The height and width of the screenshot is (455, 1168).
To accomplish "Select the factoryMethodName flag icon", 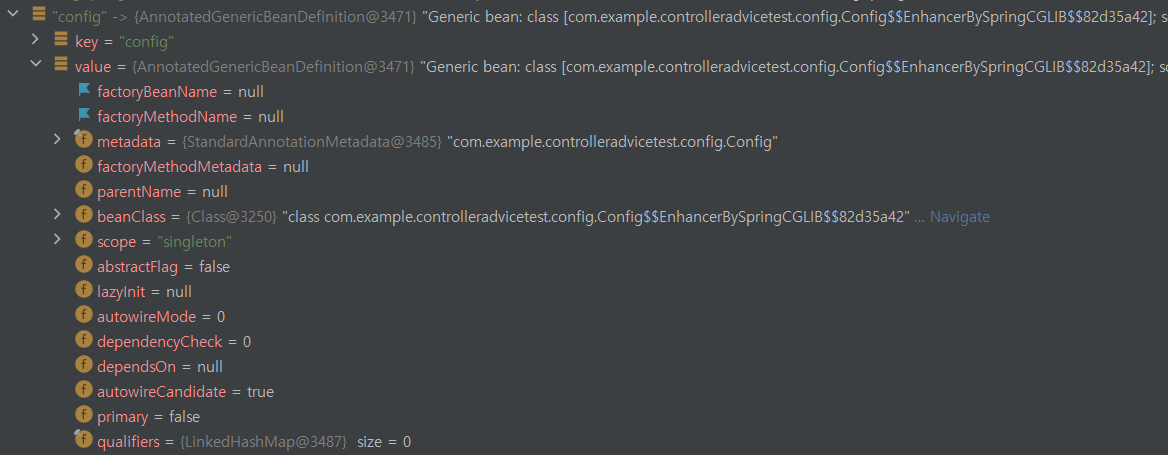I will tap(84, 115).
